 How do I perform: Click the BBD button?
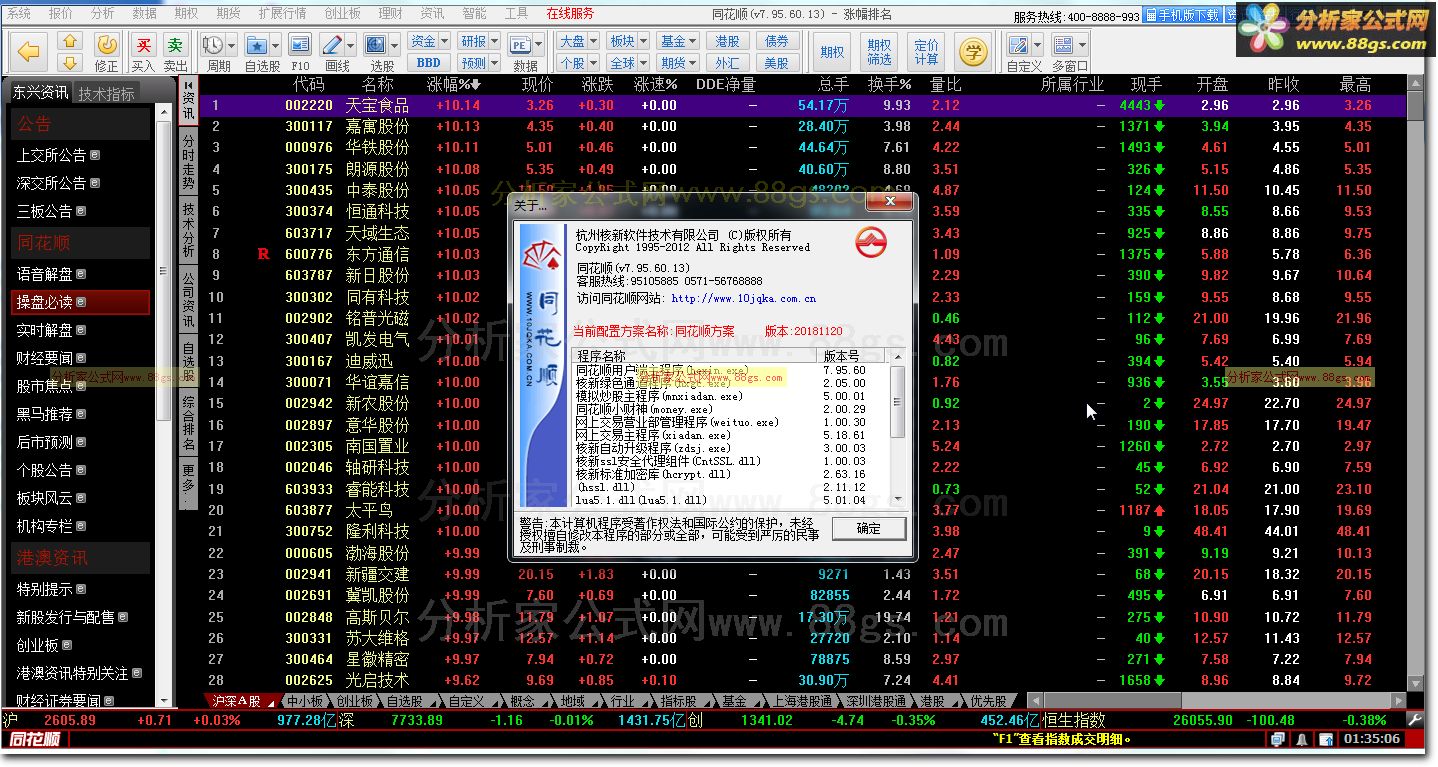tap(429, 62)
